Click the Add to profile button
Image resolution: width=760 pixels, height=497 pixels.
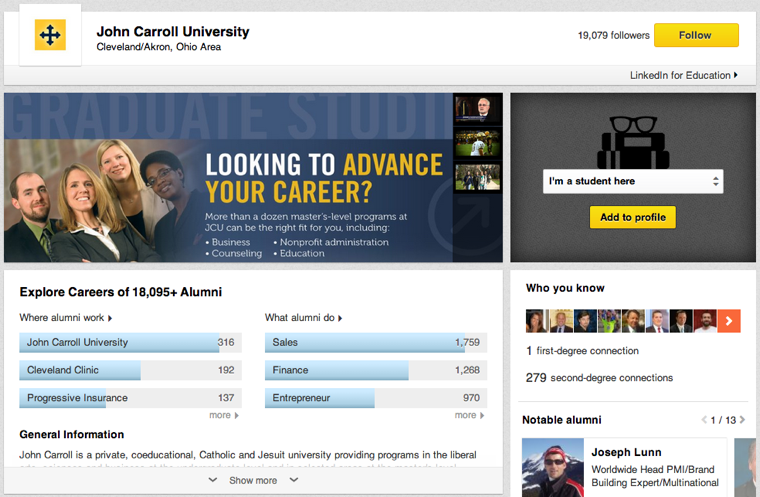[x=633, y=217]
